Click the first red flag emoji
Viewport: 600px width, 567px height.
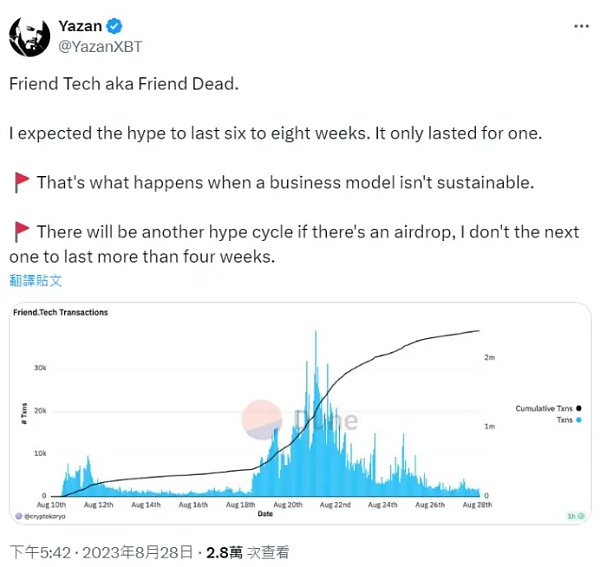21,183
